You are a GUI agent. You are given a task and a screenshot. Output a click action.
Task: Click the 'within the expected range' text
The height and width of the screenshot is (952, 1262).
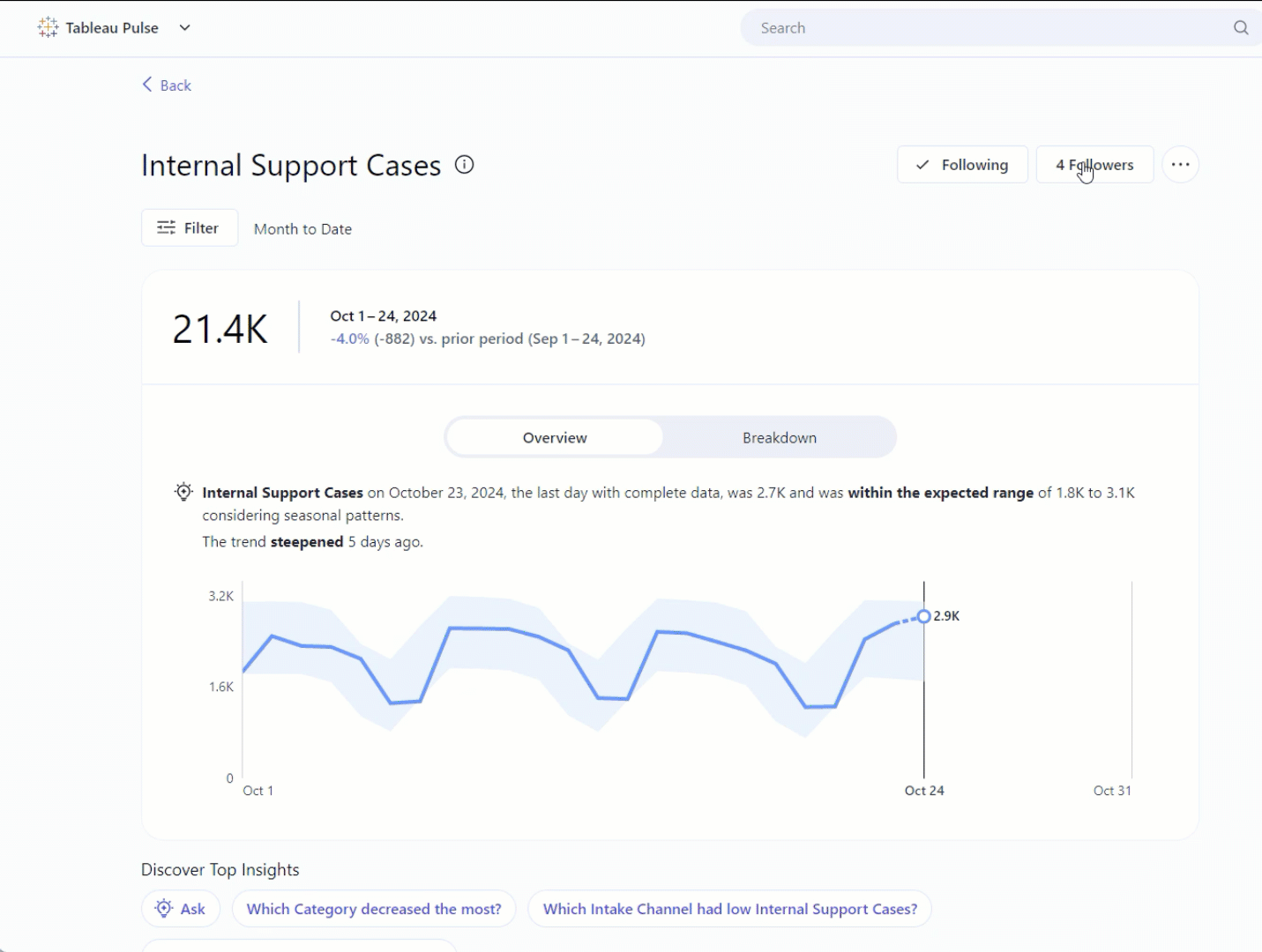click(x=941, y=493)
